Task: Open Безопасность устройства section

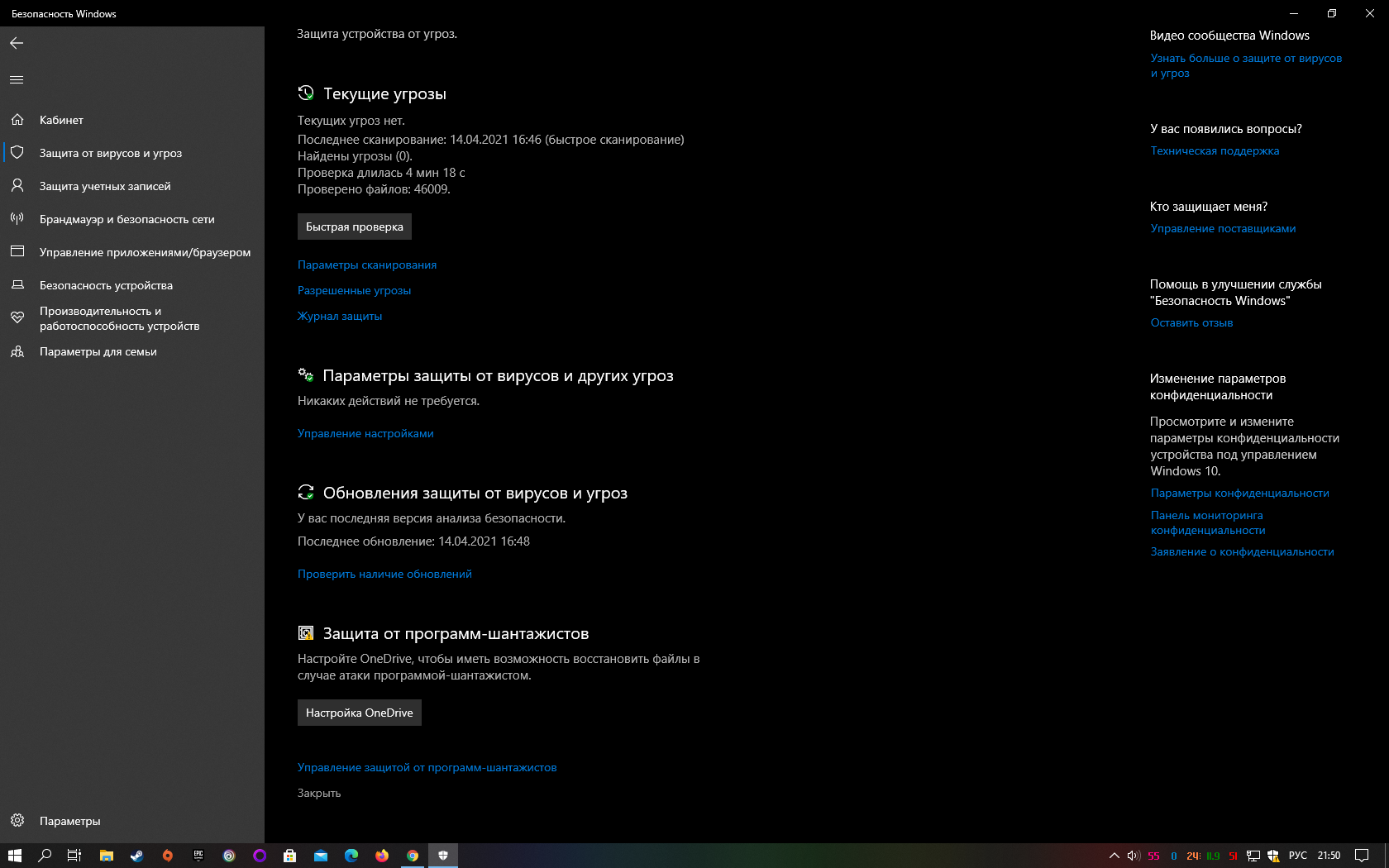Action: pos(132,285)
